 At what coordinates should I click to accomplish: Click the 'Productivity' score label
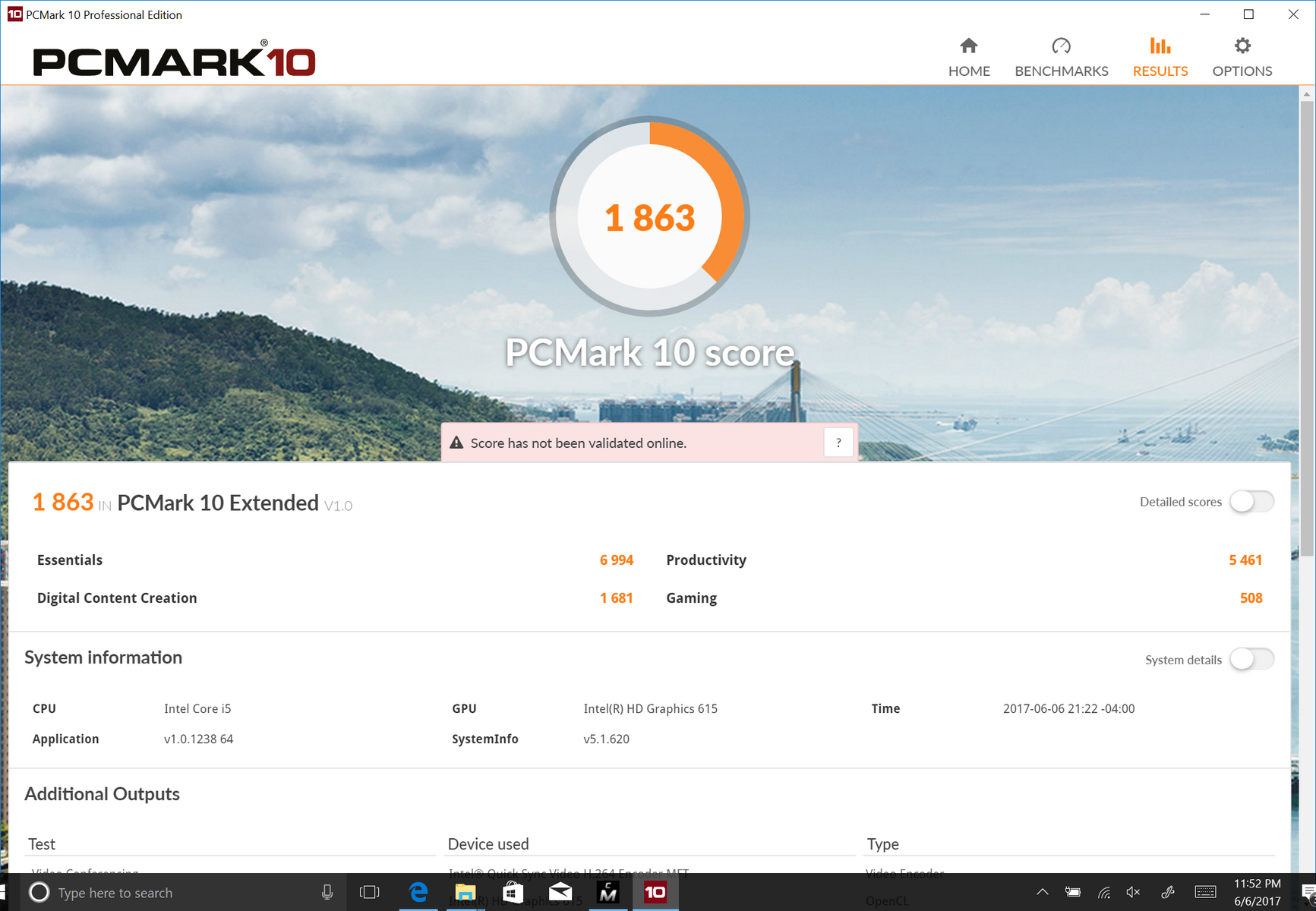click(x=706, y=560)
